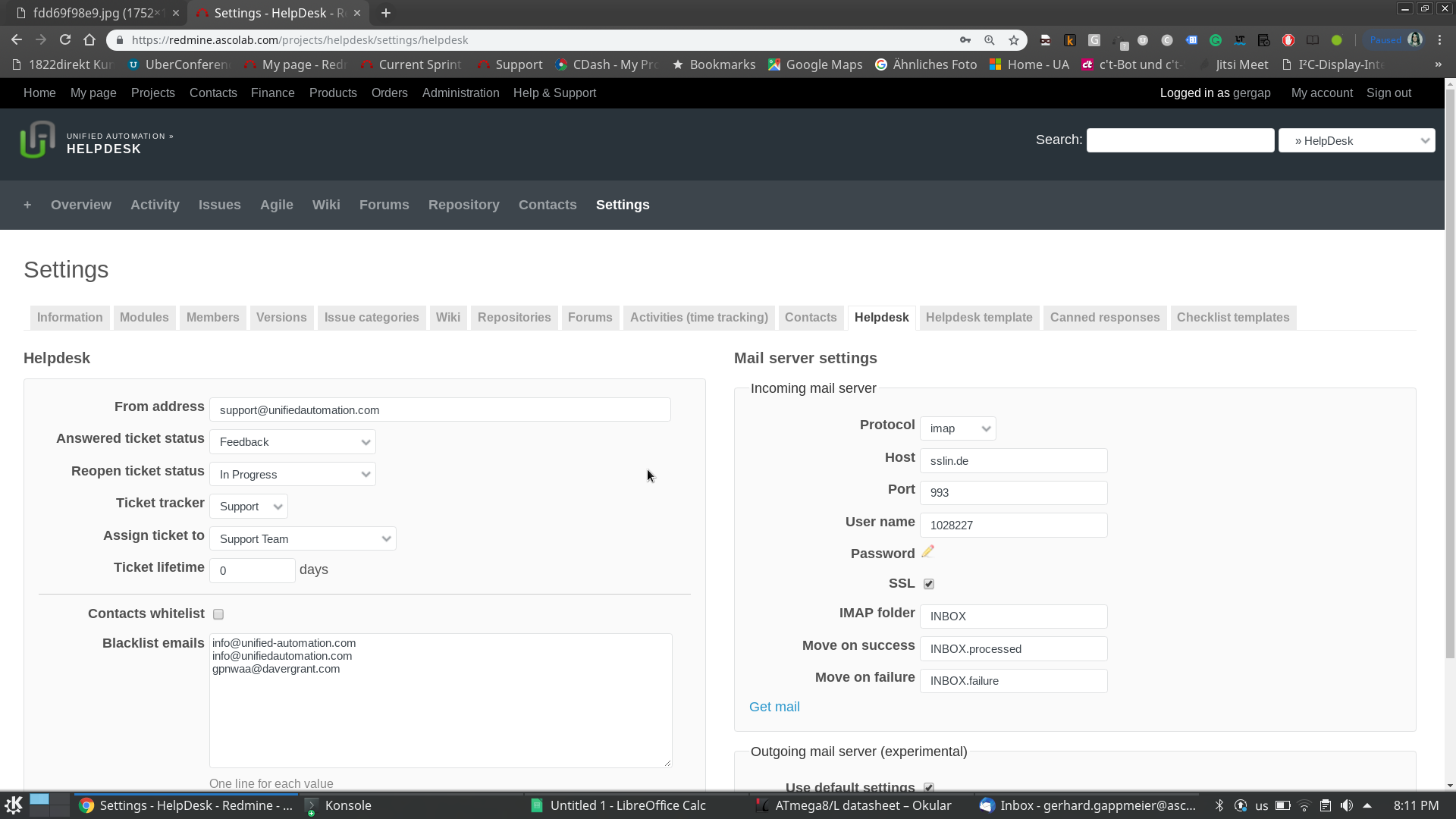Show the battery status tray icon

click(x=1283, y=805)
